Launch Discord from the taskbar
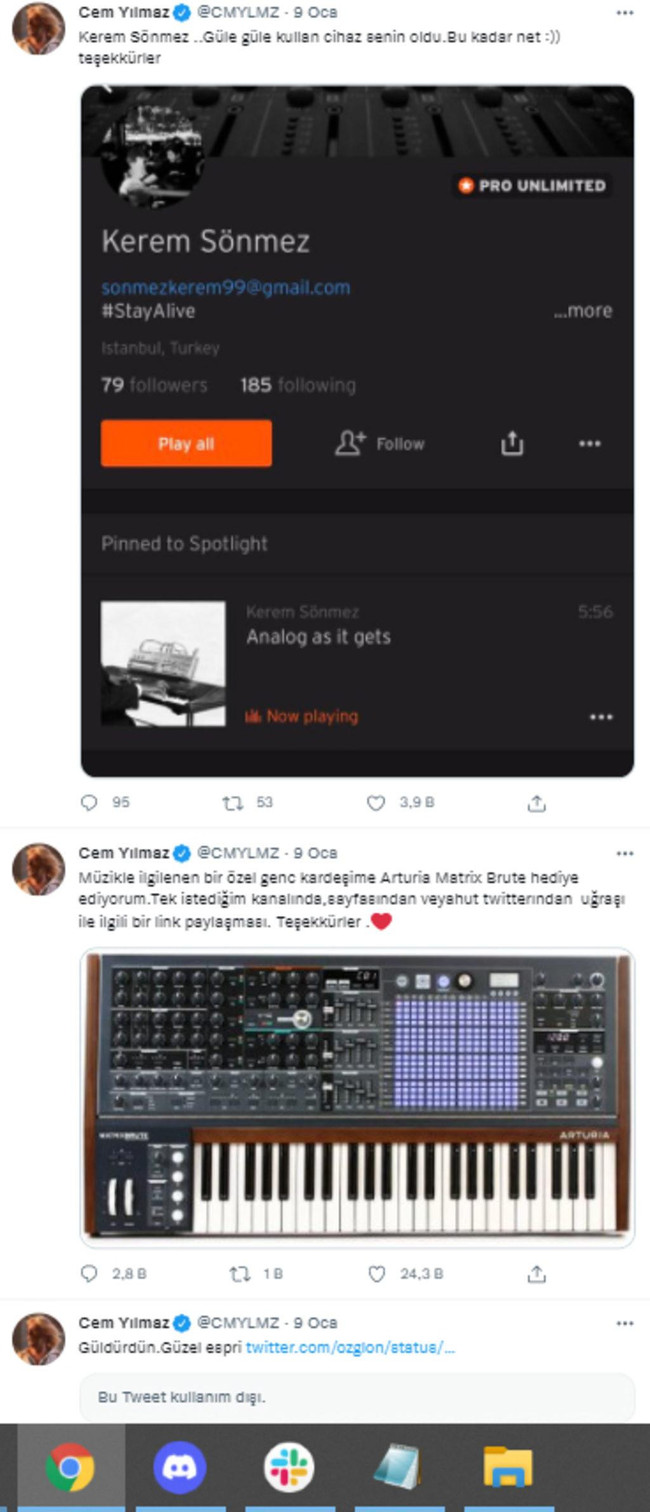Viewport: 650px width, 1512px height. pos(180,1468)
